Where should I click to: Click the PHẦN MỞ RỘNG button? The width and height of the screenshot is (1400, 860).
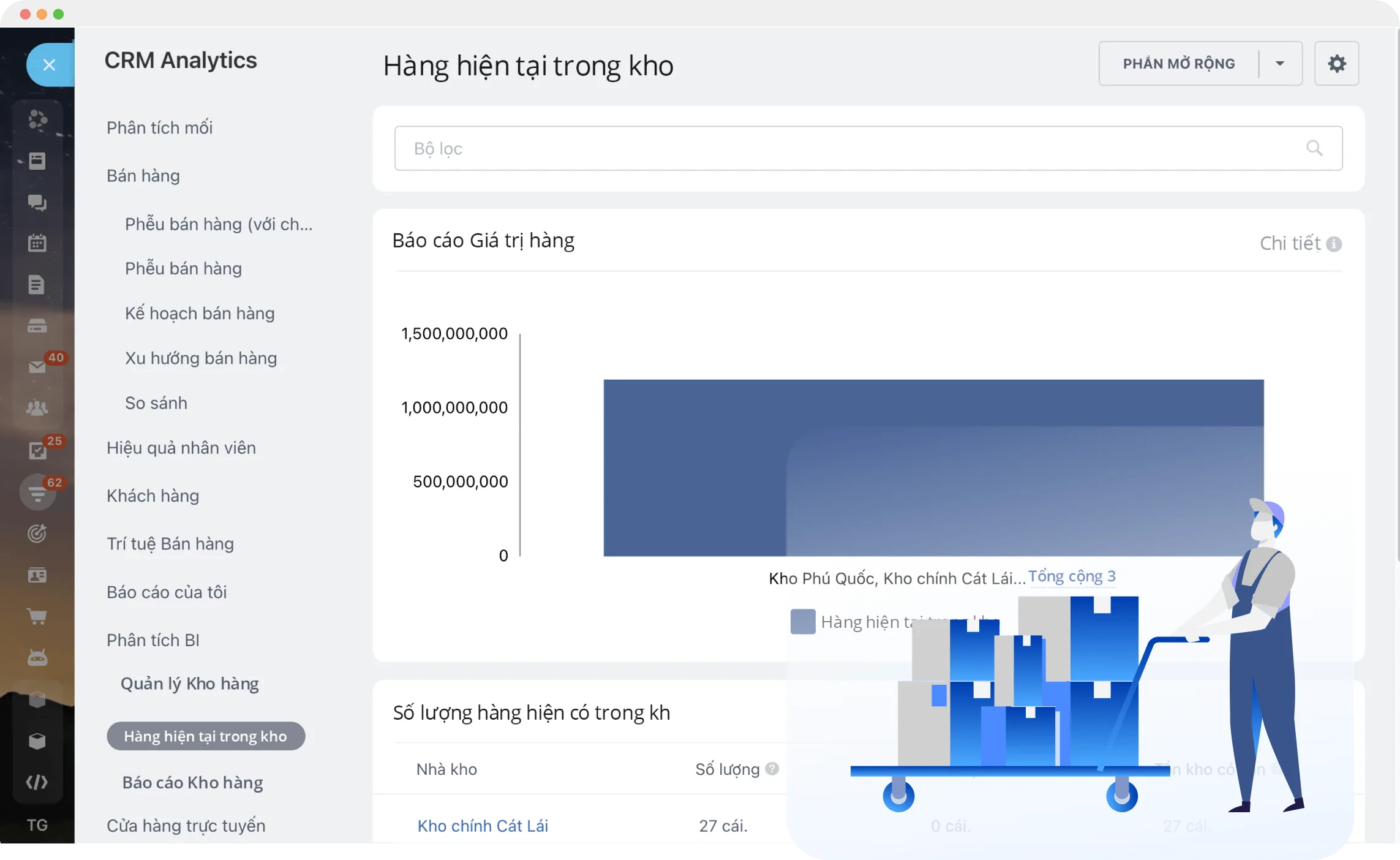[1179, 64]
